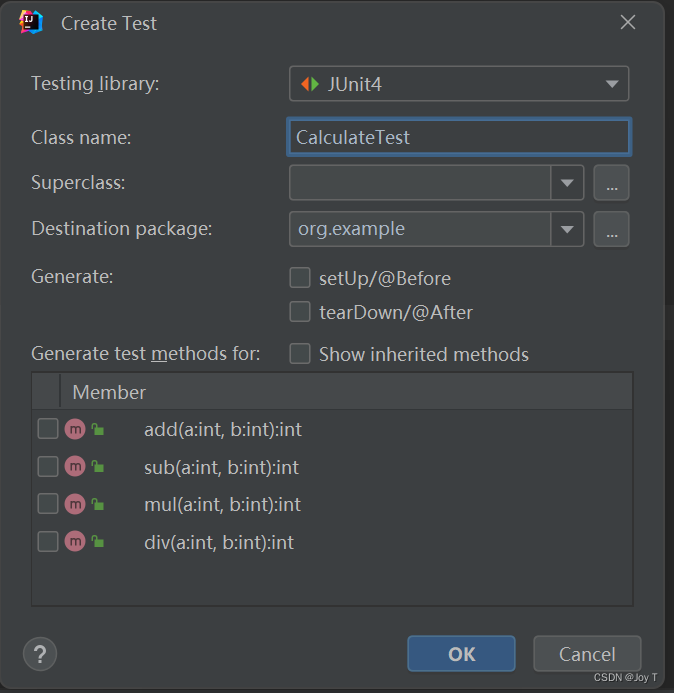Open the Testing library JUnit4 dropdown

click(459, 84)
